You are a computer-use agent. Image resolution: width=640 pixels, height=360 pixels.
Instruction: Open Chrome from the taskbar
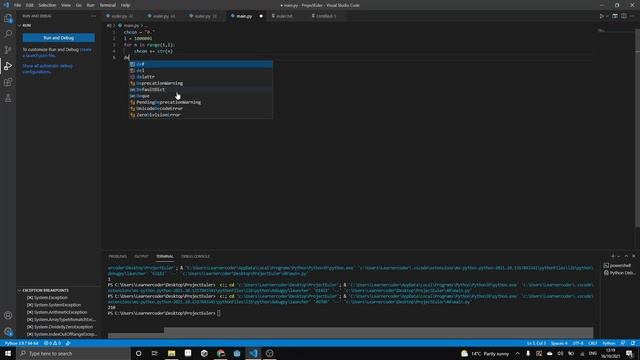coord(221,353)
